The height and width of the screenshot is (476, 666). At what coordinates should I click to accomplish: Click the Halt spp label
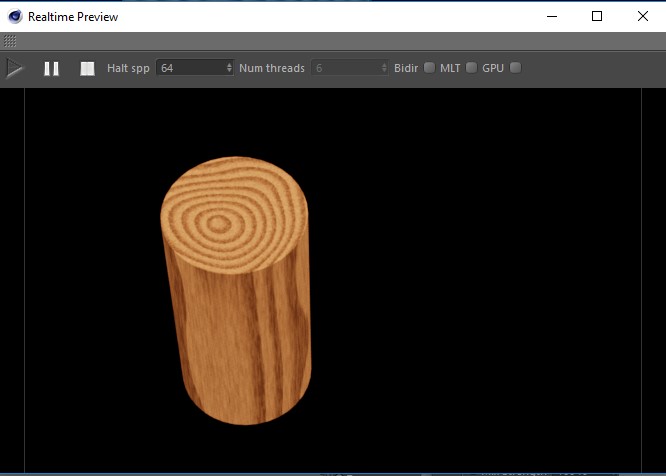pos(128,68)
